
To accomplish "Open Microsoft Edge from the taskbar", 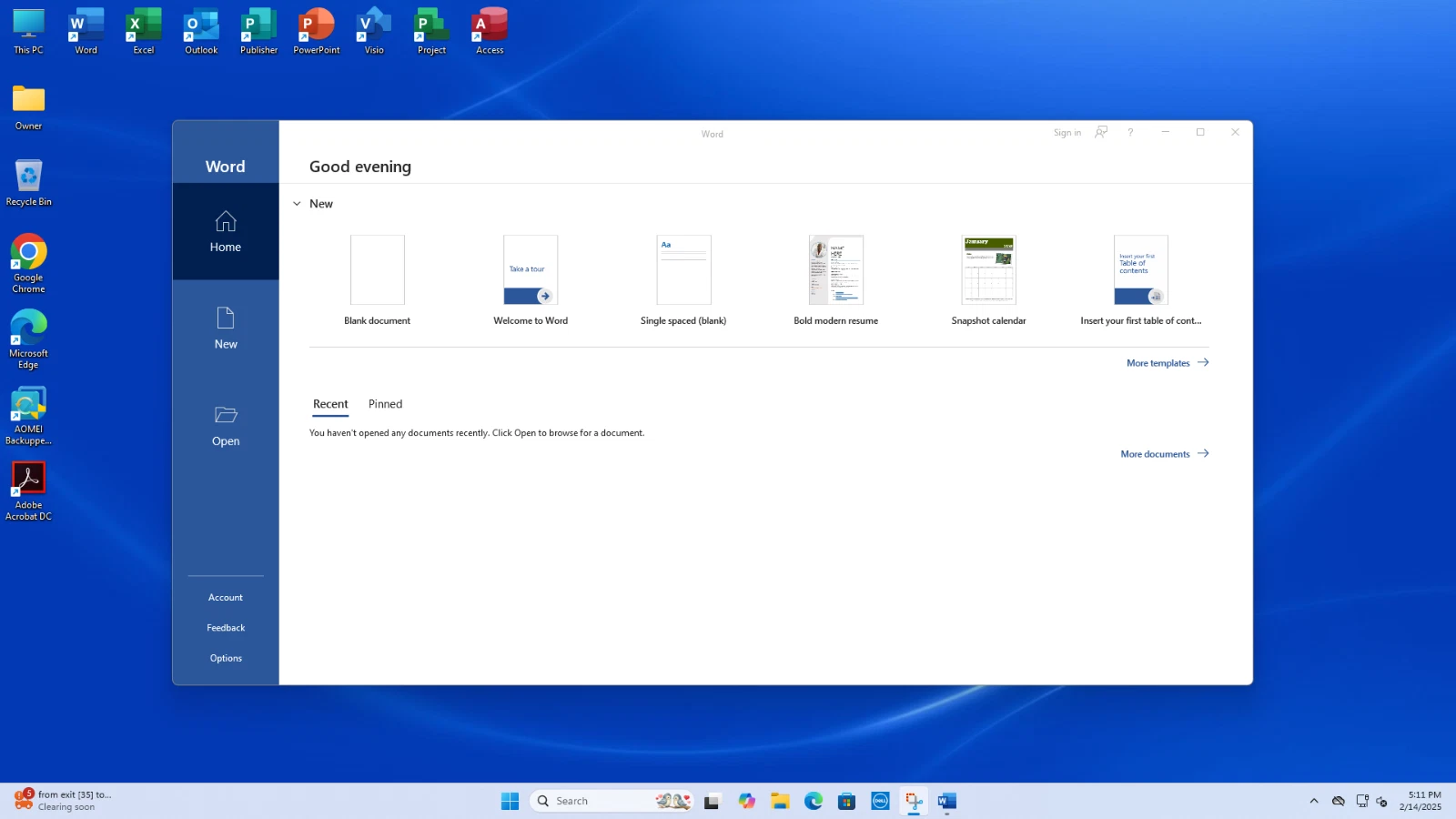I will click(x=814, y=801).
